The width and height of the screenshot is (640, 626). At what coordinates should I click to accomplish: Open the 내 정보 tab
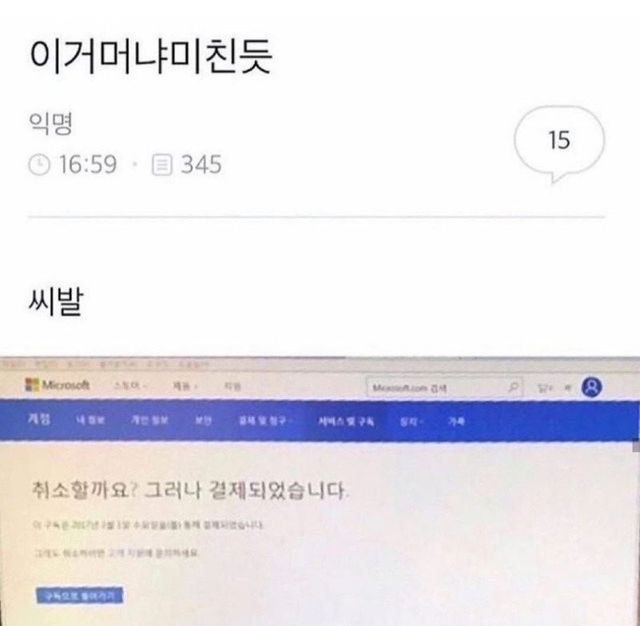[x=90, y=420]
